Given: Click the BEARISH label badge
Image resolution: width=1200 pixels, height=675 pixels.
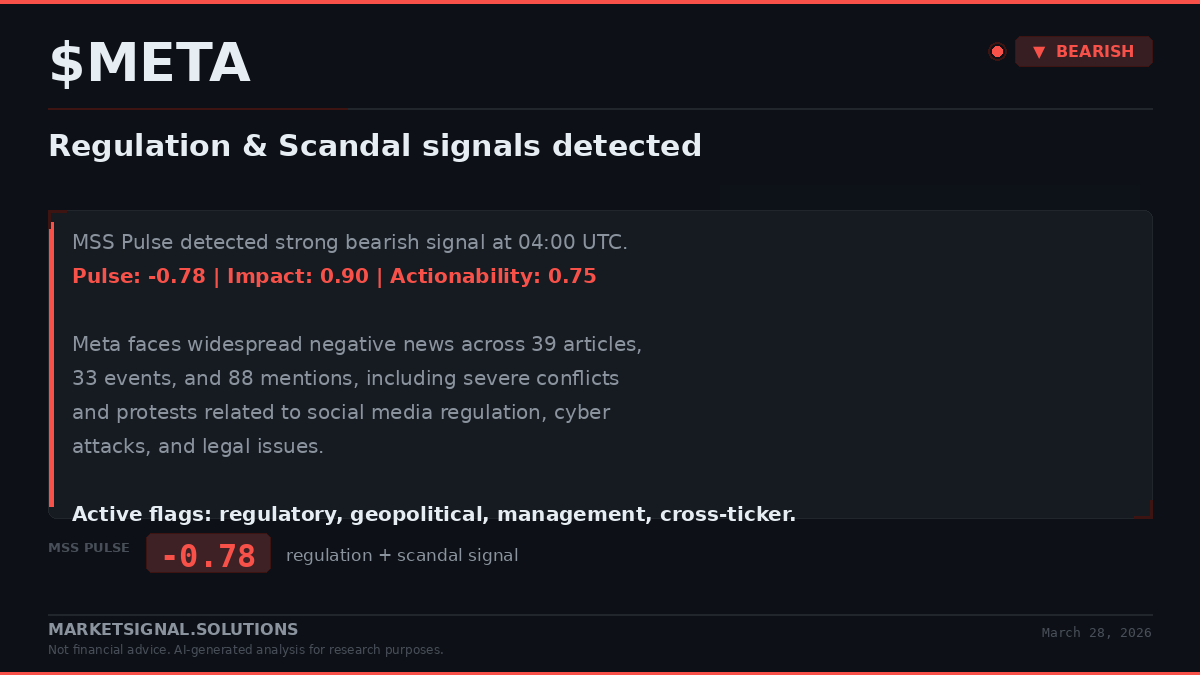Looking at the screenshot, I should 1084,52.
